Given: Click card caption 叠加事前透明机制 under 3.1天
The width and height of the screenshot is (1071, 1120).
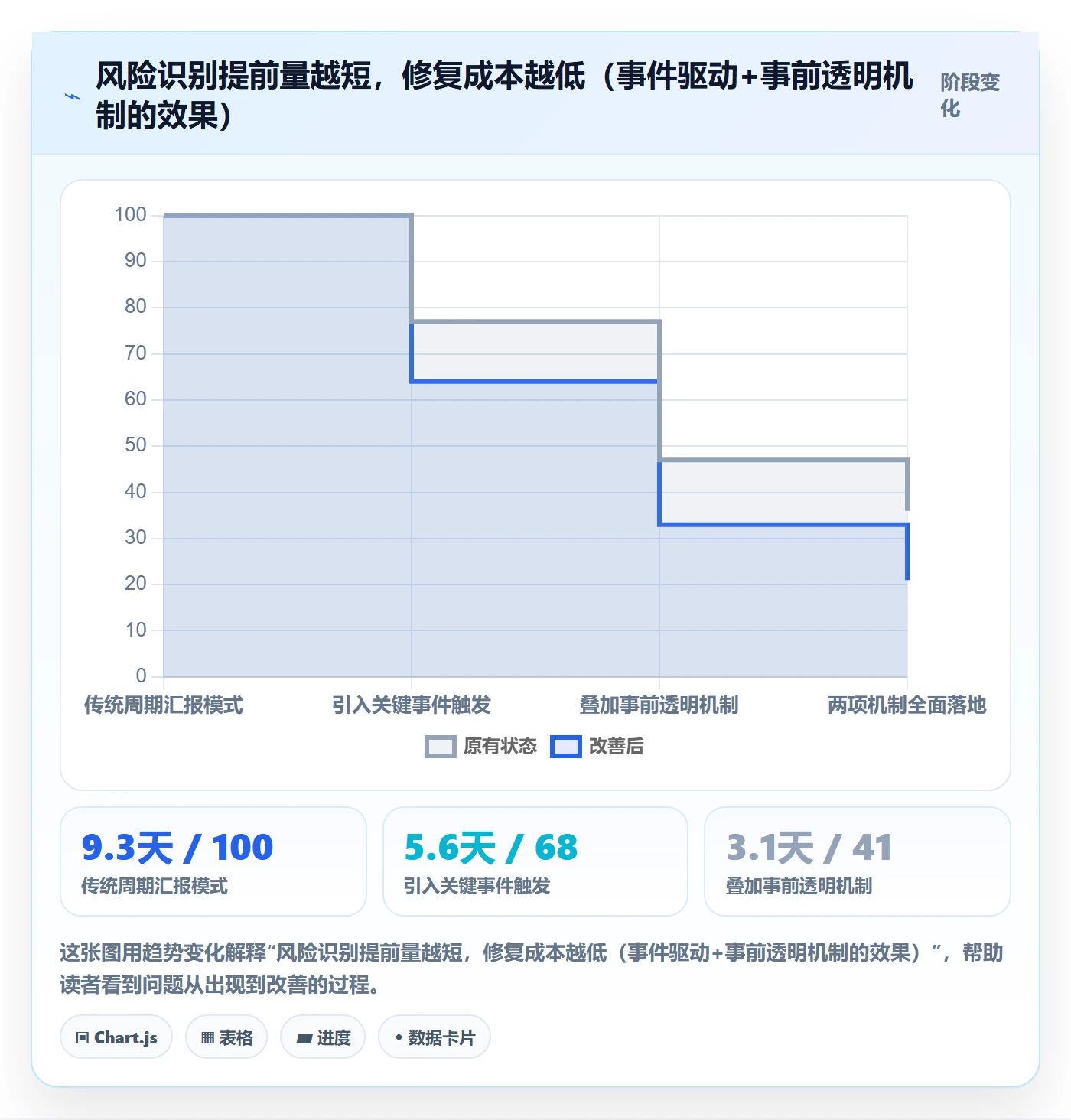Looking at the screenshot, I should pyautogui.click(x=799, y=887).
